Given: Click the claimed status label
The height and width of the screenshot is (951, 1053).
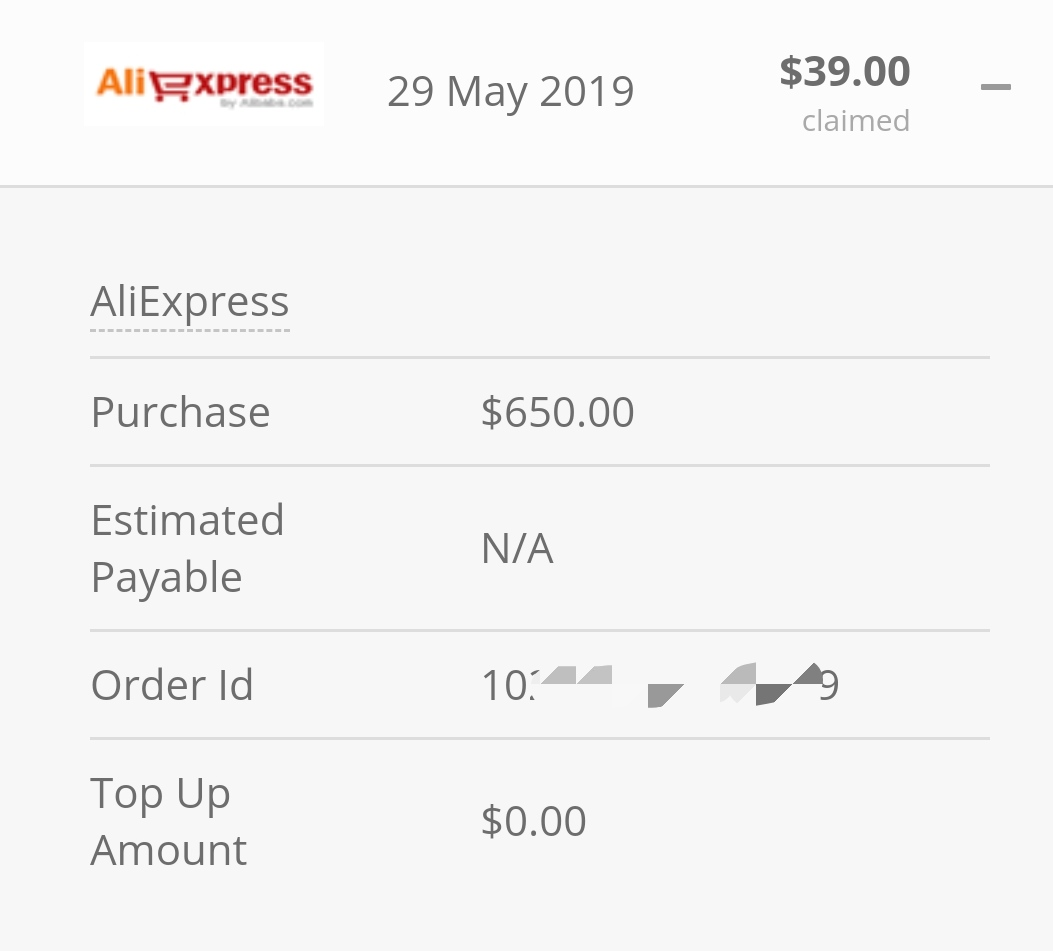Looking at the screenshot, I should pos(856,121).
